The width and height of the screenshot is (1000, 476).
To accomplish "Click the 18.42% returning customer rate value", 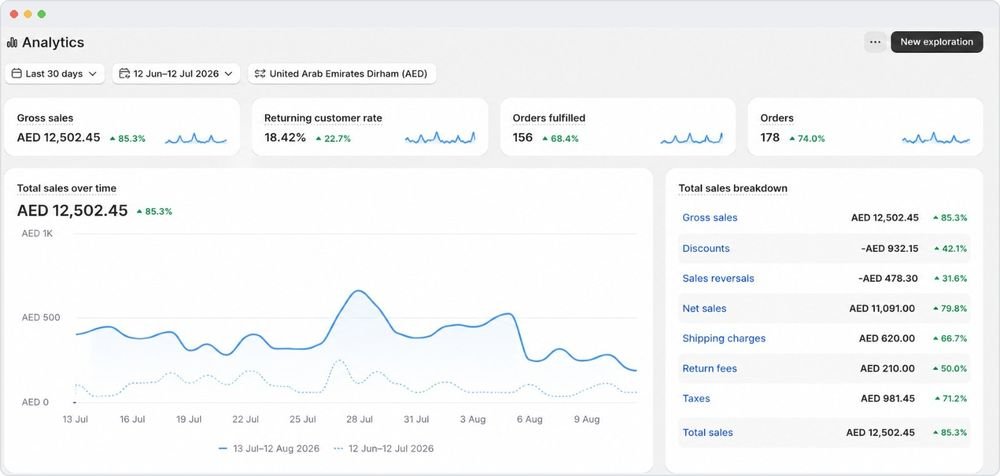I will pyautogui.click(x=284, y=138).
